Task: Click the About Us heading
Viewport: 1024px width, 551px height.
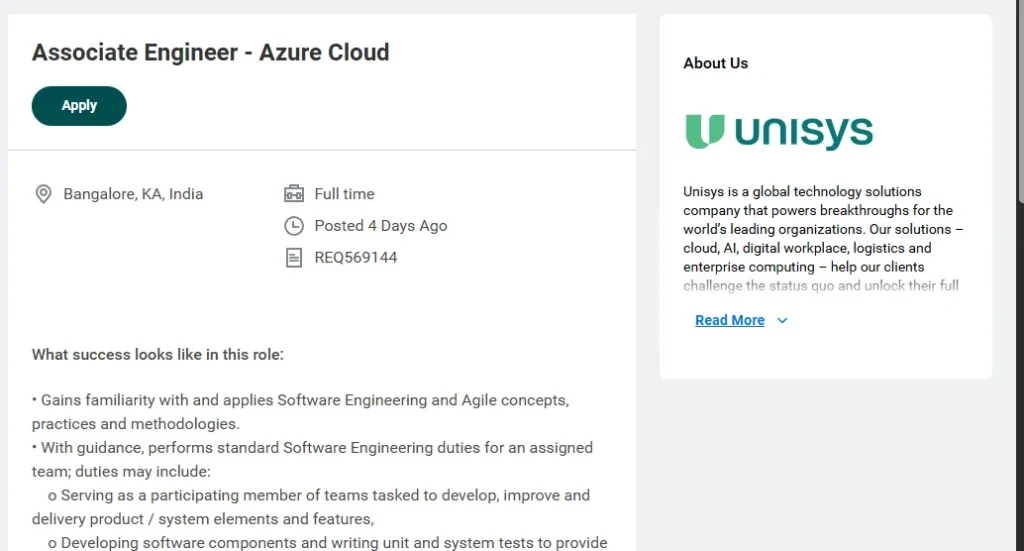Action: (715, 63)
